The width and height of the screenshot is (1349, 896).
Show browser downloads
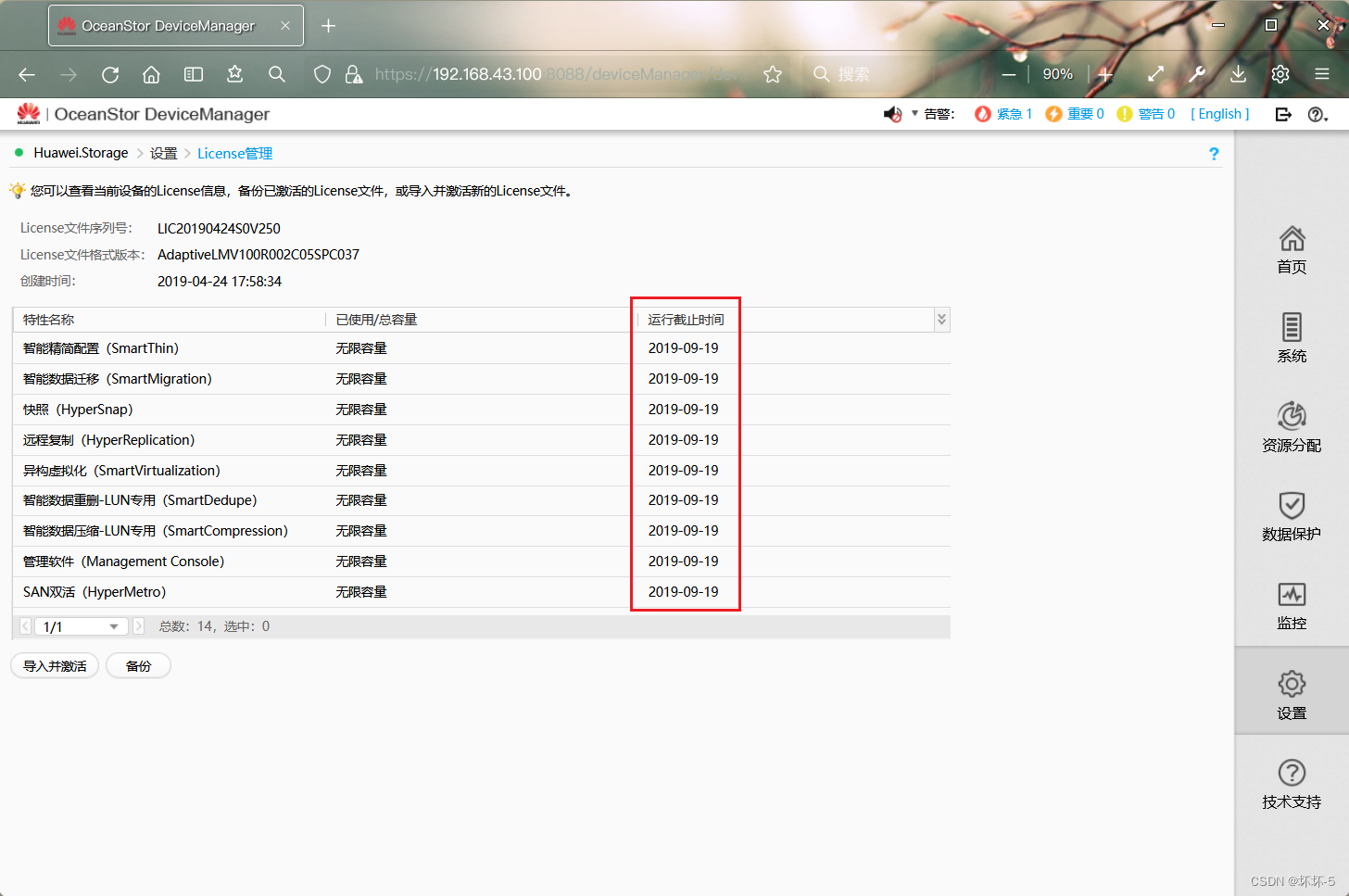tap(1238, 74)
